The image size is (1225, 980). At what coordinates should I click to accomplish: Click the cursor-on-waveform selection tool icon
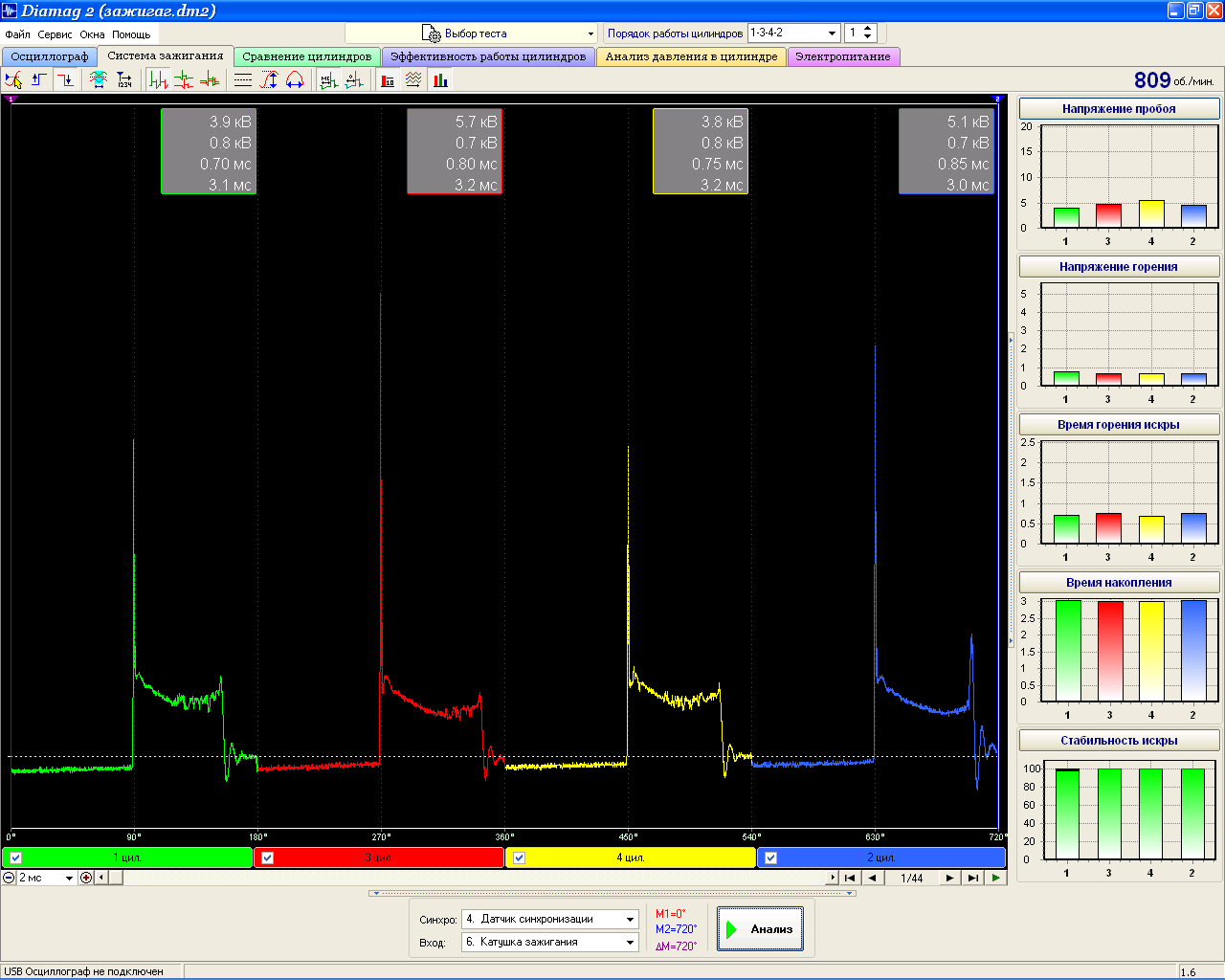click(x=13, y=80)
